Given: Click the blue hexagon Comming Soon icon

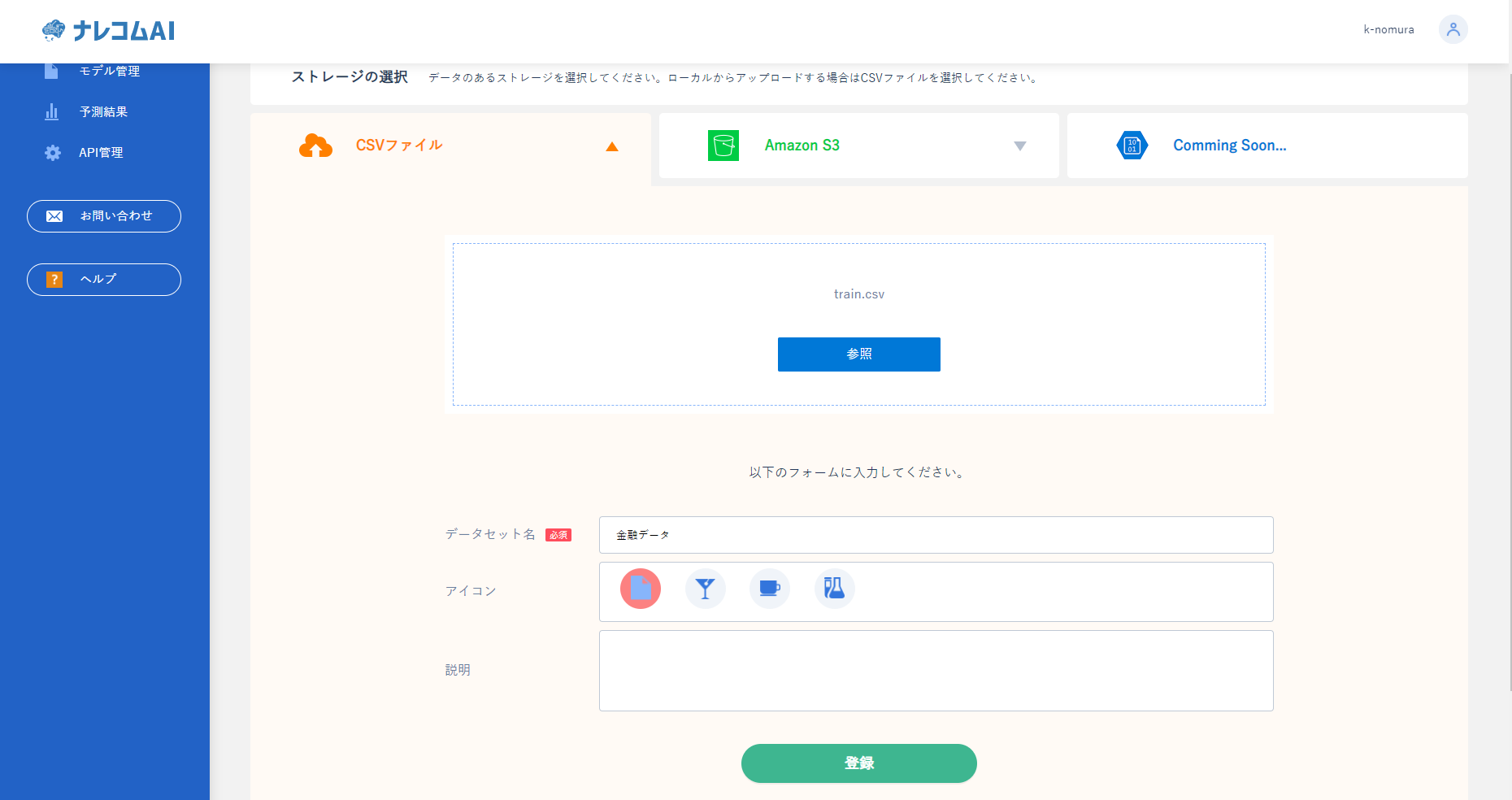Looking at the screenshot, I should [1132, 146].
